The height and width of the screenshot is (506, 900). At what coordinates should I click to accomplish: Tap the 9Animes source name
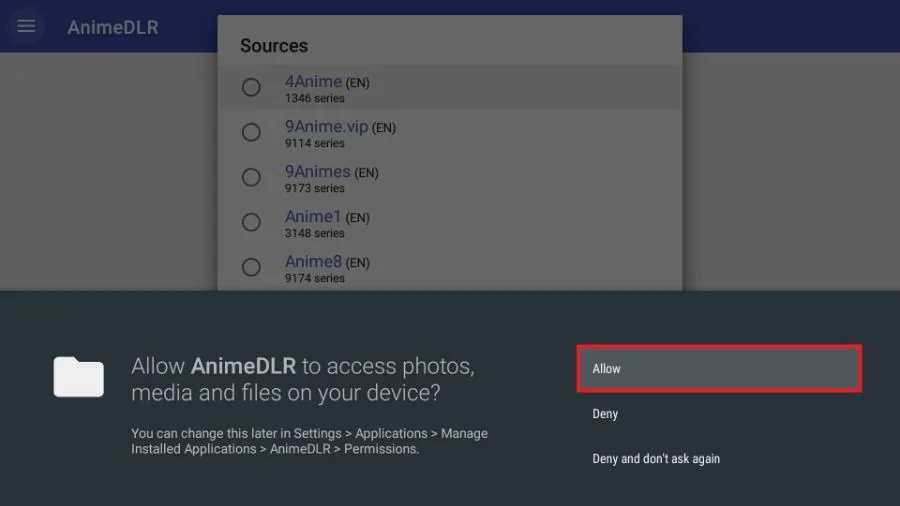tap(317, 172)
